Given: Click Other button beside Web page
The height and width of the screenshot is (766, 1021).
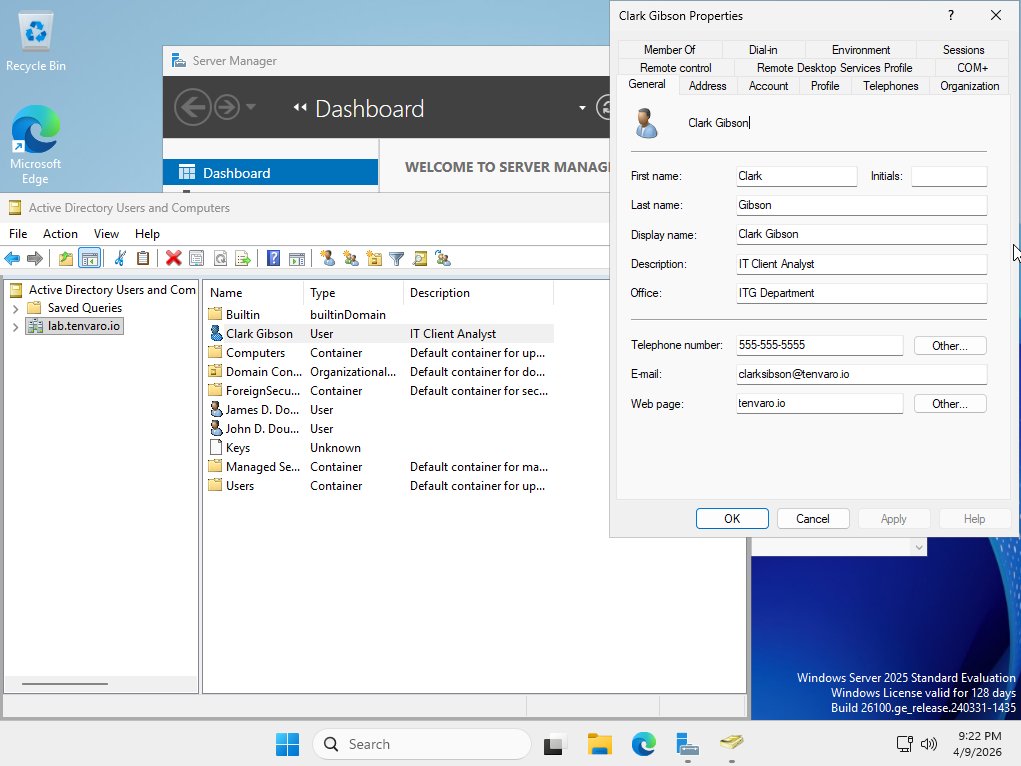Looking at the screenshot, I should pos(950,404).
